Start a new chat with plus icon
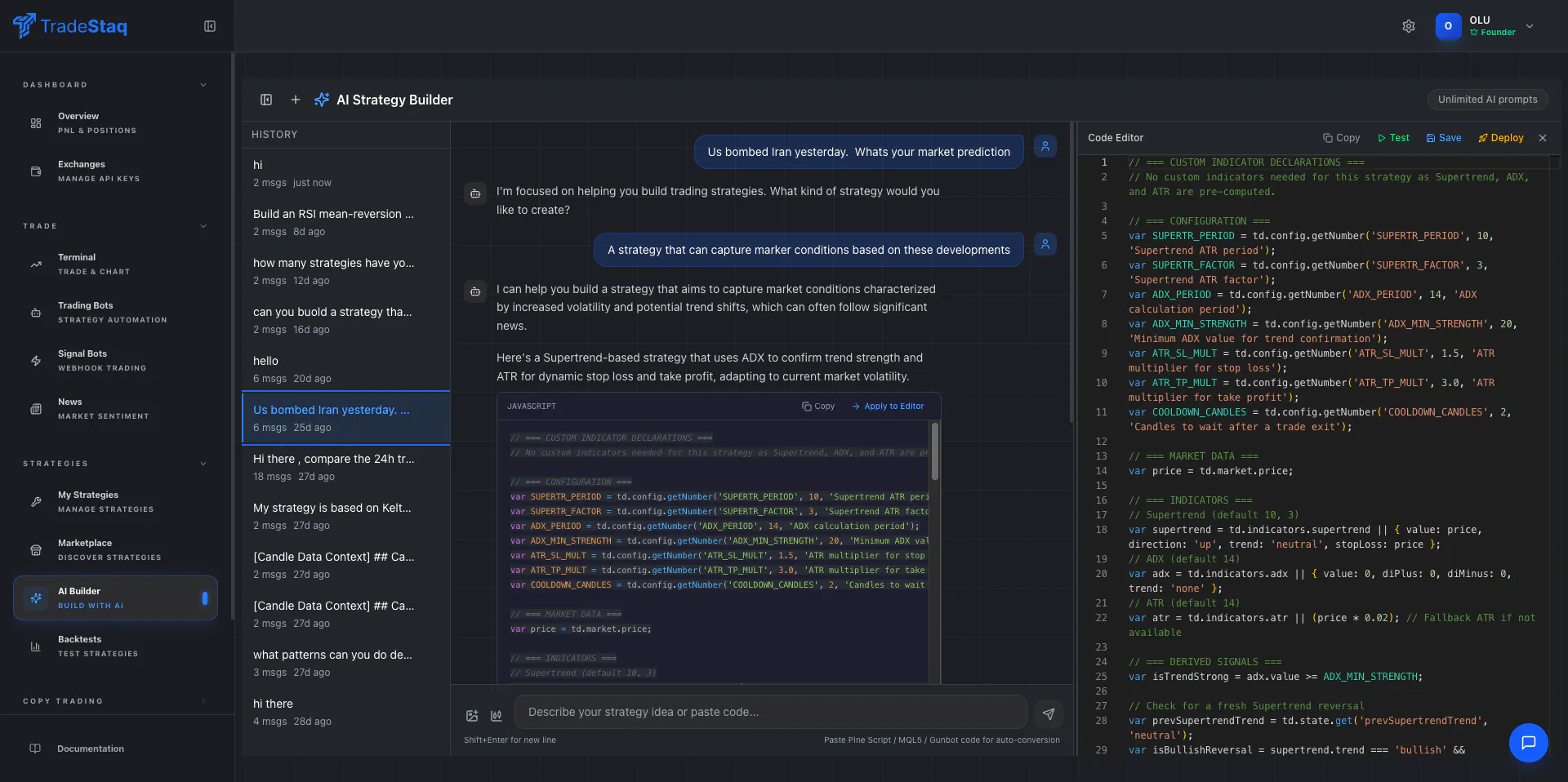 coord(296,100)
